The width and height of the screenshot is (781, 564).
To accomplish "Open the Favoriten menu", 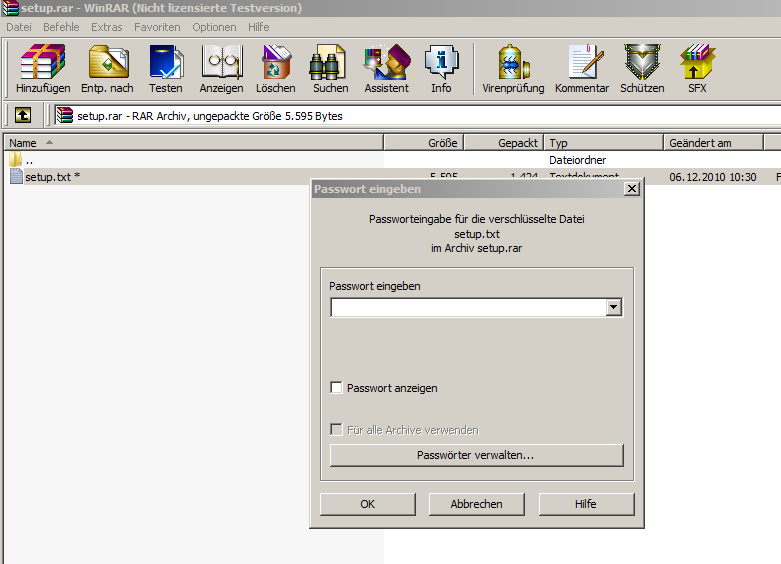I will pyautogui.click(x=157, y=27).
